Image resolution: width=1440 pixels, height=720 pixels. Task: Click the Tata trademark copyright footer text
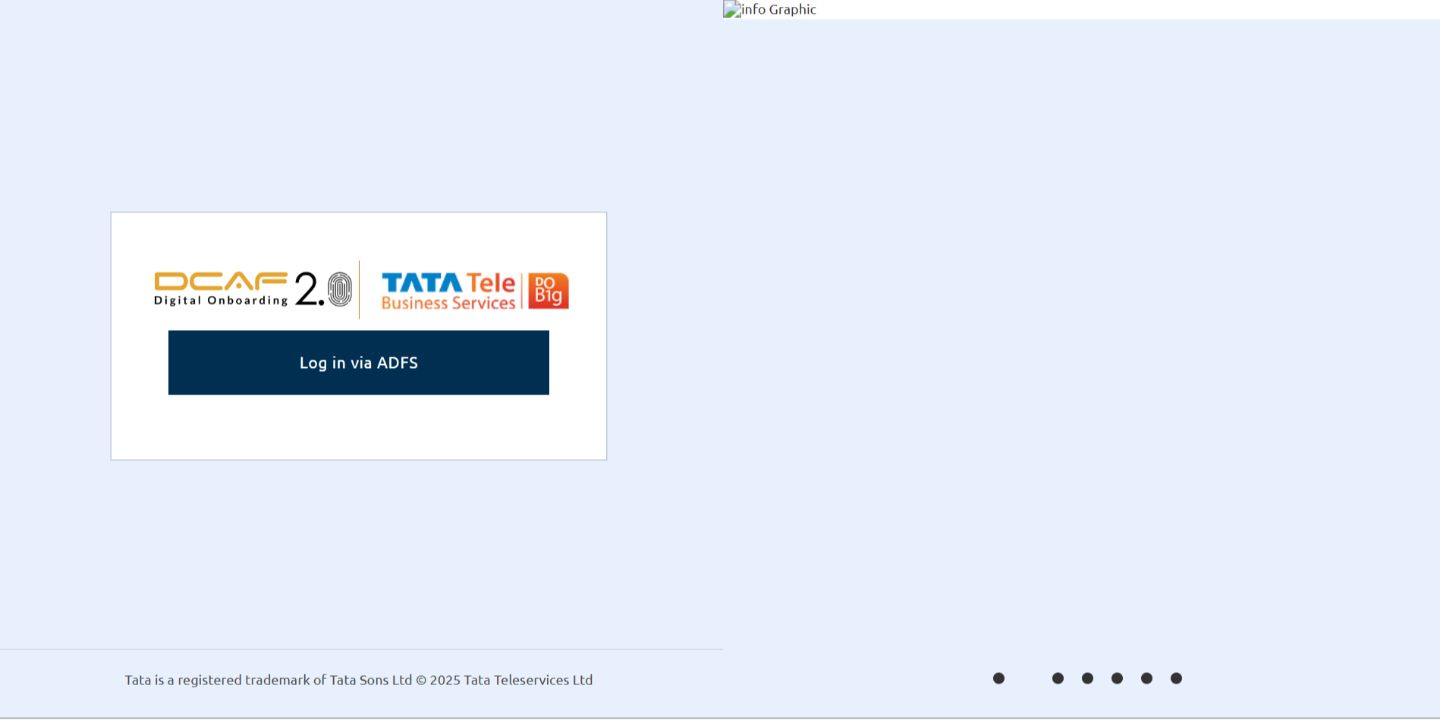coord(358,680)
